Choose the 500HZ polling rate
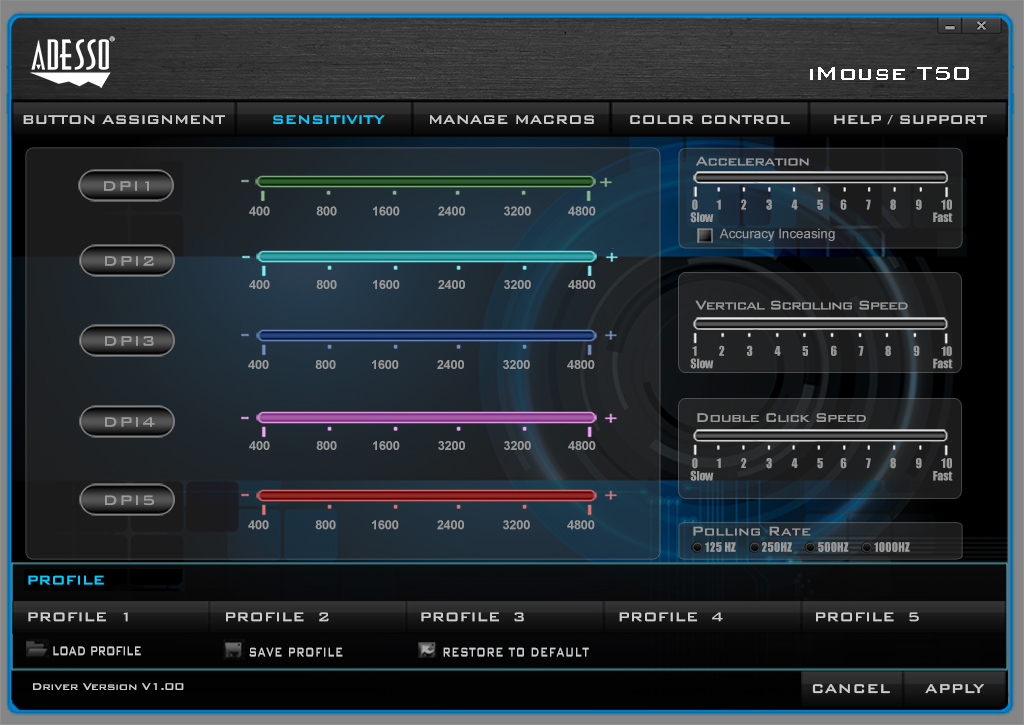The image size is (1024, 725). point(811,547)
